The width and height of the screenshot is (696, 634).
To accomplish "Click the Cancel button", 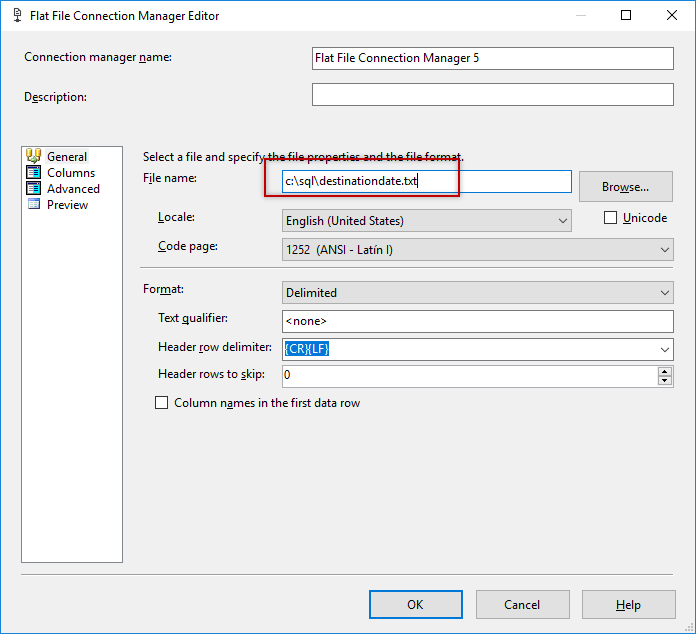I will (x=522, y=604).
